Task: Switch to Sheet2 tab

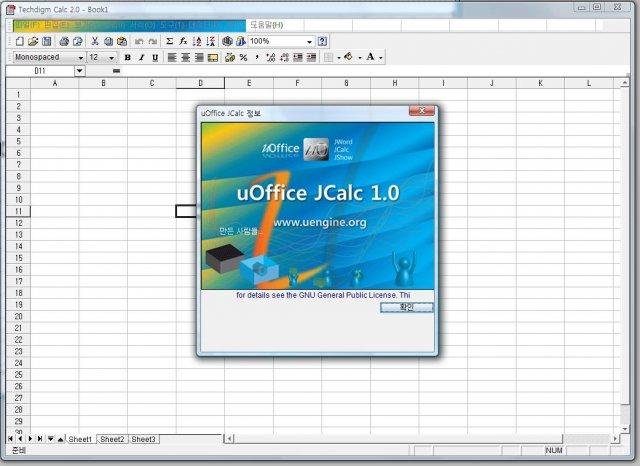Action: click(x=112, y=439)
